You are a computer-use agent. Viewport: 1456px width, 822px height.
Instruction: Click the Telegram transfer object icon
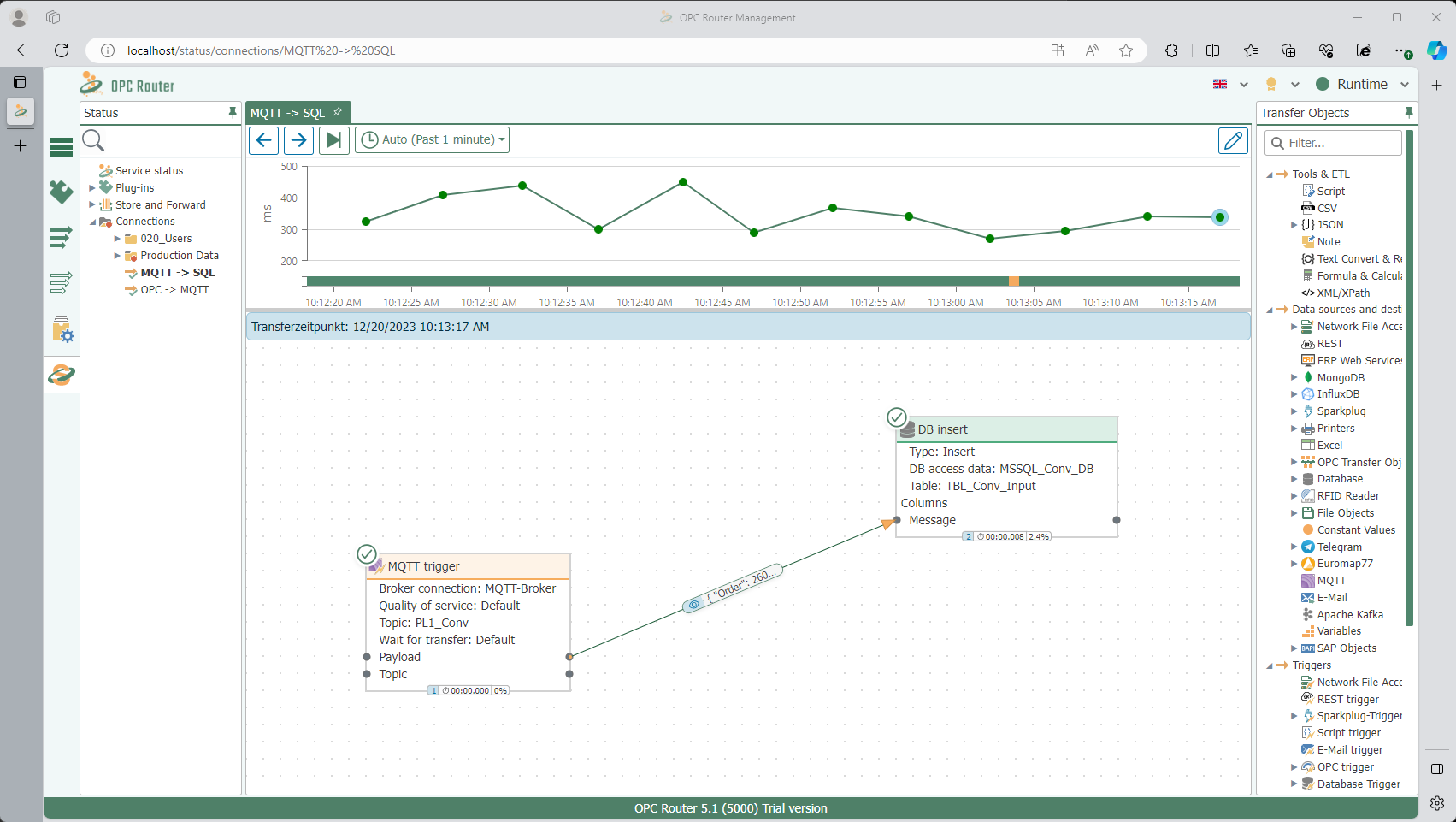point(1307,547)
